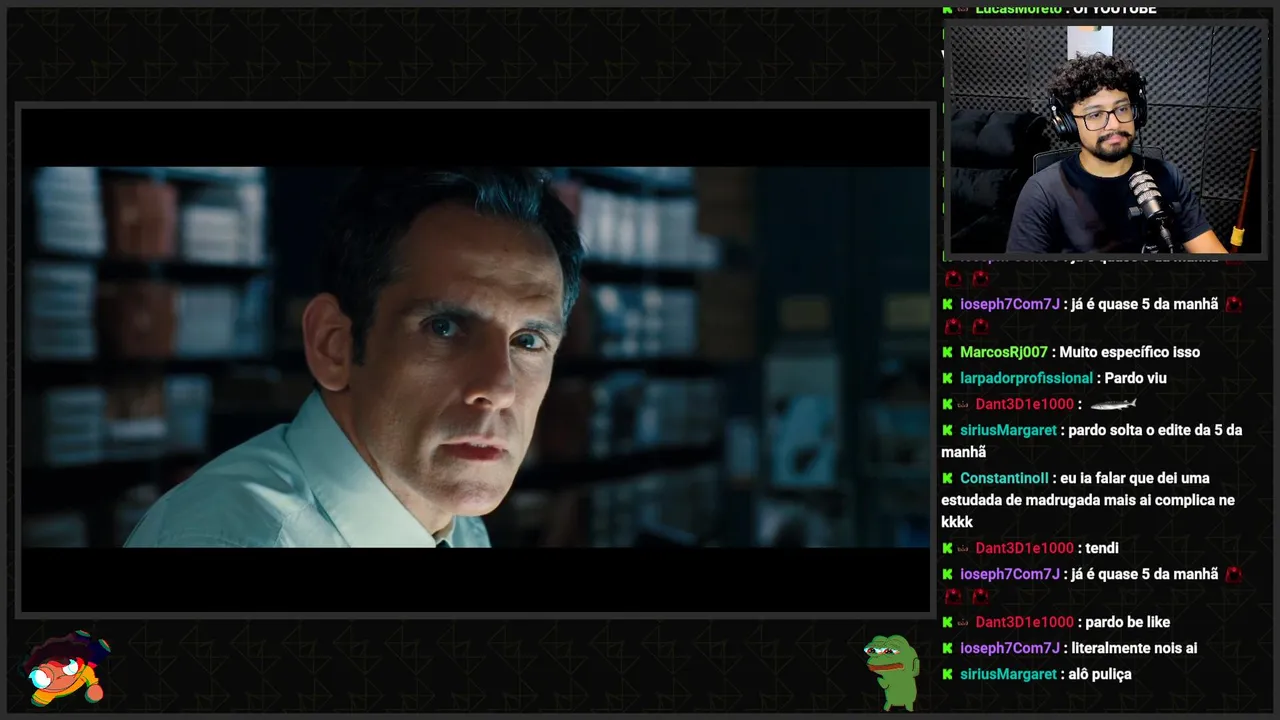Click siriusMargaret's name on the 'pardo solta' message
This screenshot has width=1280, height=720.
(1008, 430)
